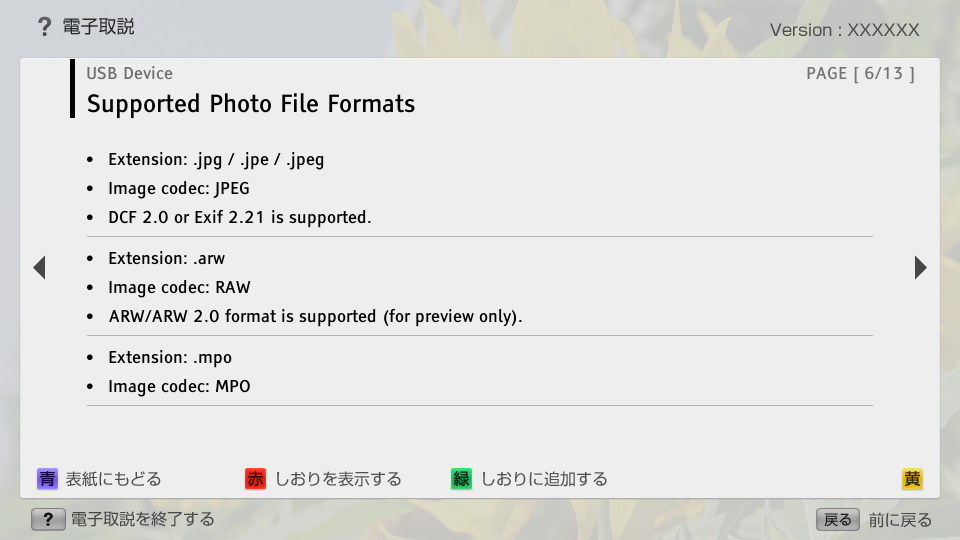Image resolution: width=960 pixels, height=540 pixels.
Task: Select the Extension: .arw line
Action: tap(166, 258)
